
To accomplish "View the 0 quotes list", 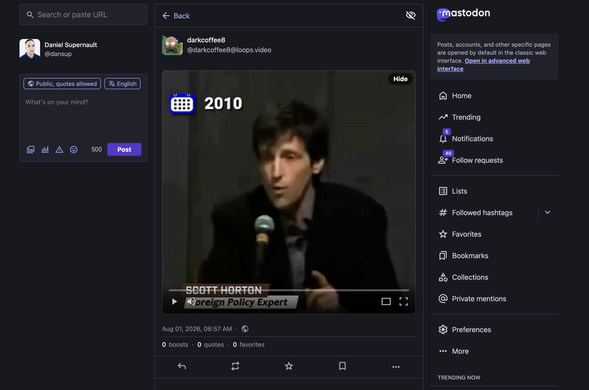I will 210,345.
